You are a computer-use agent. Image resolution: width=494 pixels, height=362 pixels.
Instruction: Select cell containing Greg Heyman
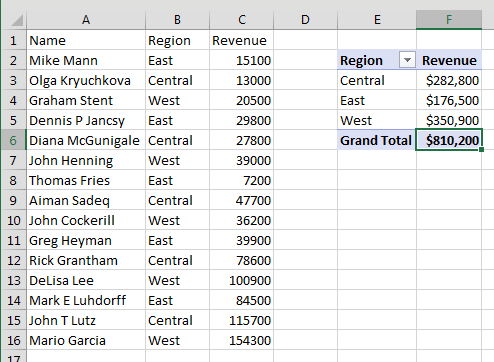pos(86,240)
